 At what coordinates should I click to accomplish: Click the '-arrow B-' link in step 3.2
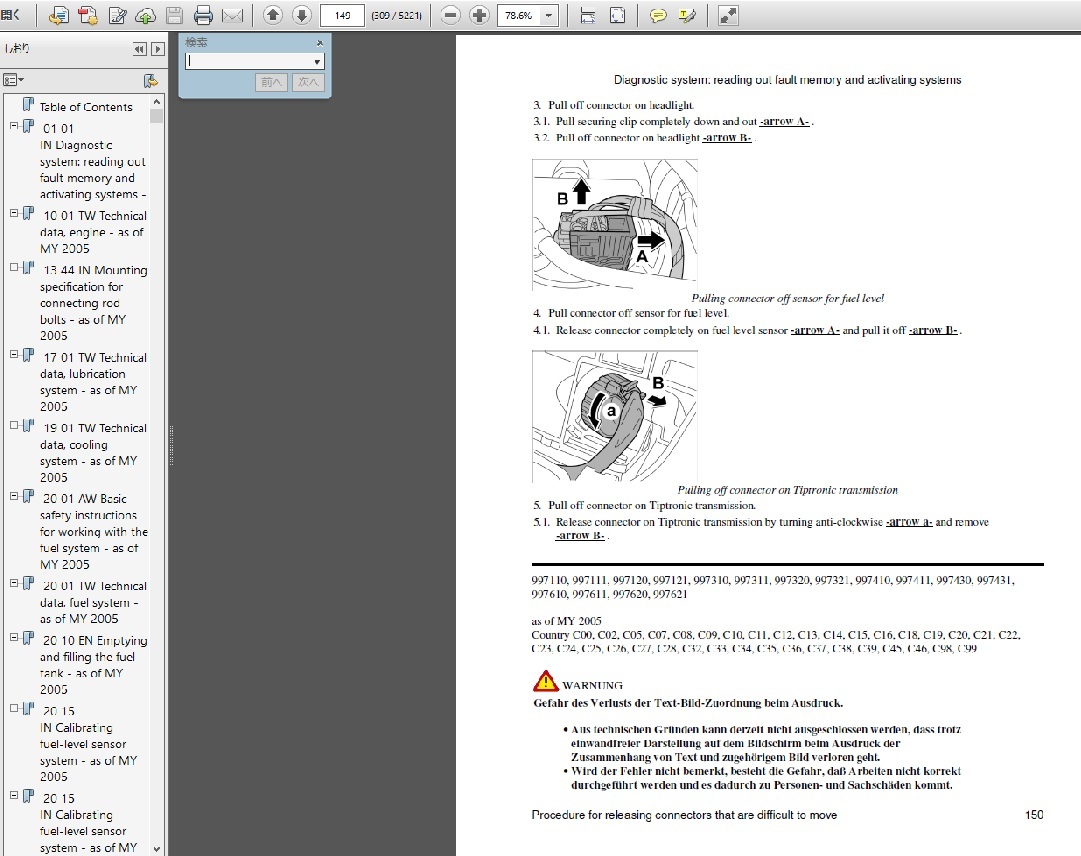pyautogui.click(x=727, y=137)
